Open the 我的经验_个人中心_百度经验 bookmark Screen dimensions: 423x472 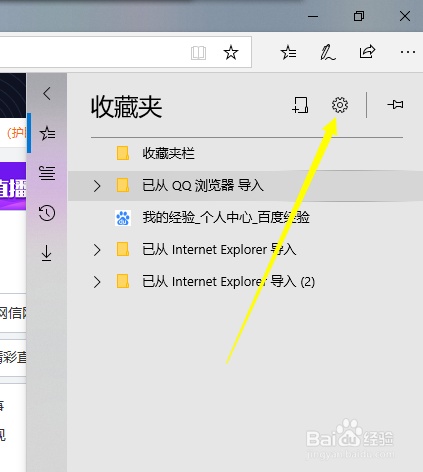(x=245, y=218)
